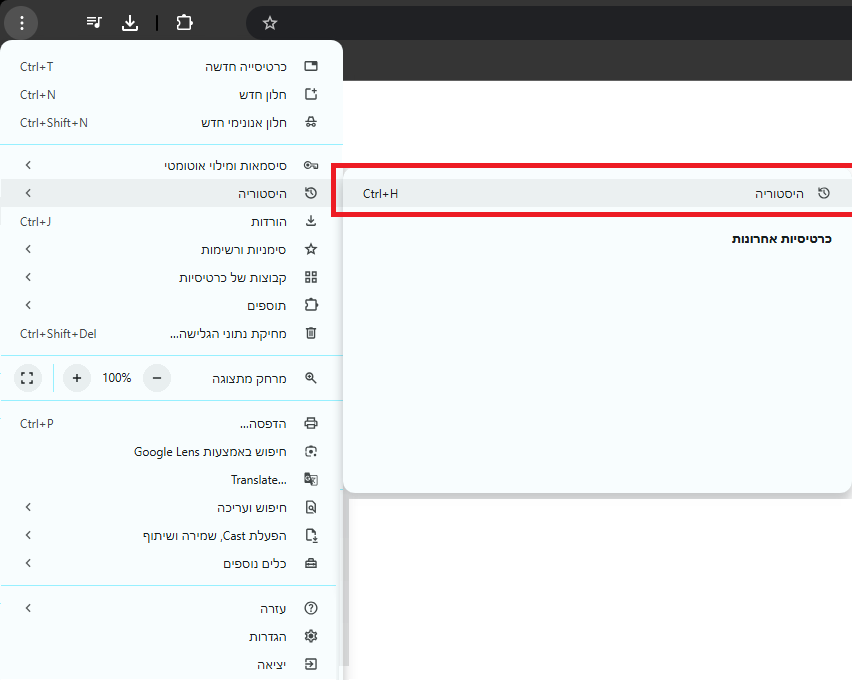Open the extensions puzzle icon in toolbar
The height and width of the screenshot is (680, 852).
coord(184,22)
